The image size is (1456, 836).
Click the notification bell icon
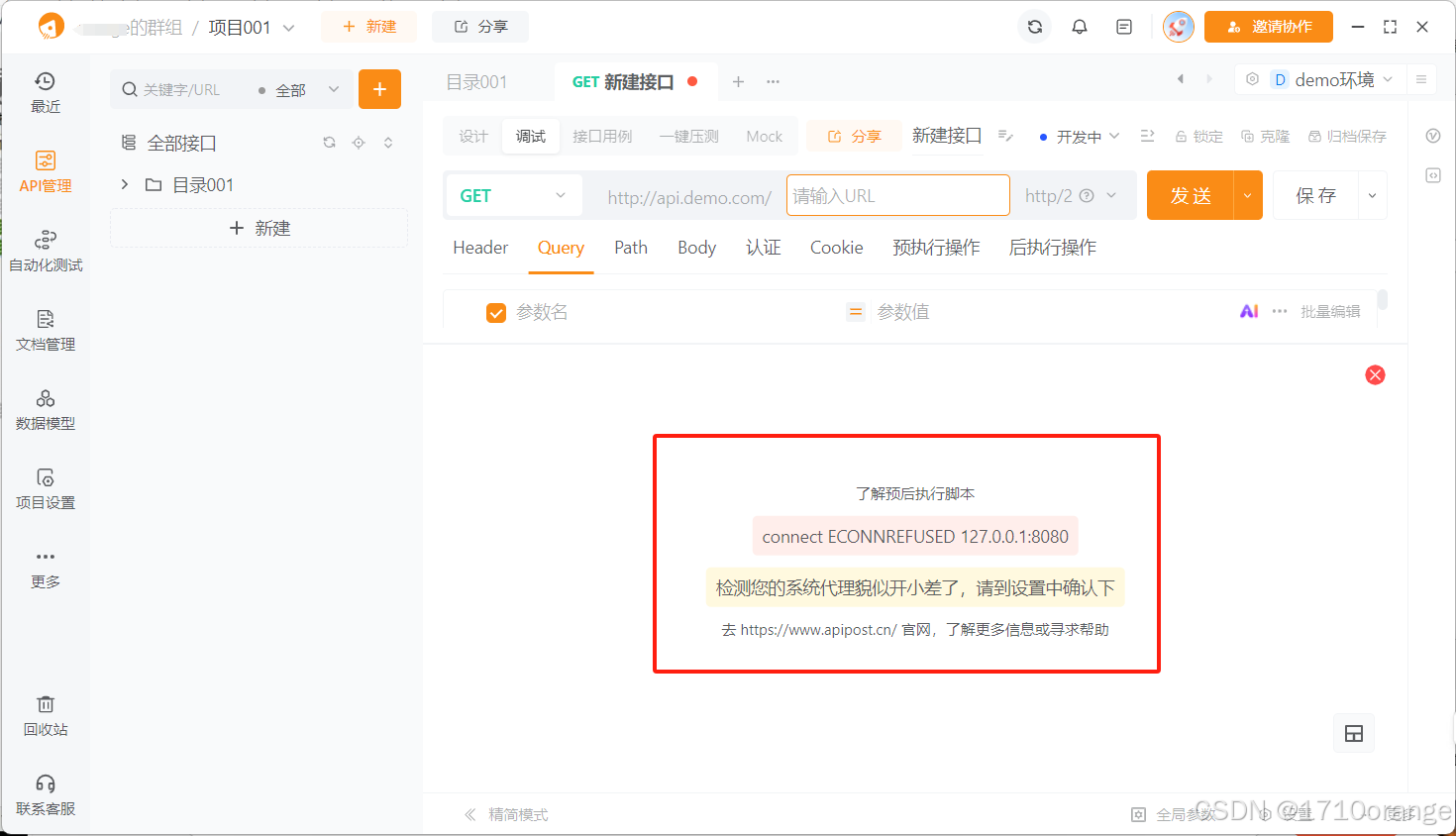(x=1079, y=27)
